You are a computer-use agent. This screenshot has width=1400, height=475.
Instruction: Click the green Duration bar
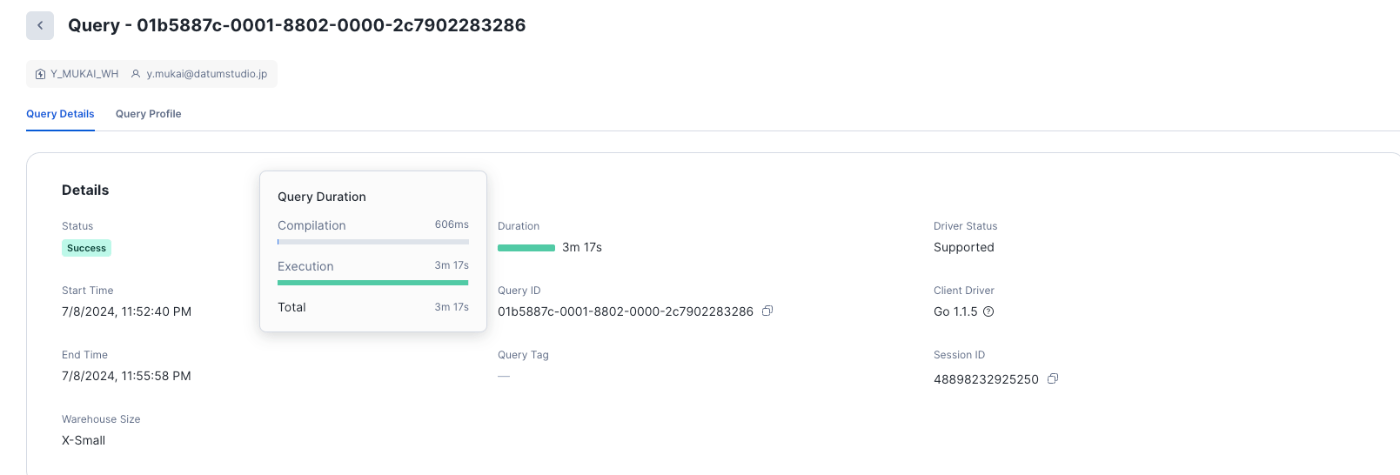(x=526, y=247)
